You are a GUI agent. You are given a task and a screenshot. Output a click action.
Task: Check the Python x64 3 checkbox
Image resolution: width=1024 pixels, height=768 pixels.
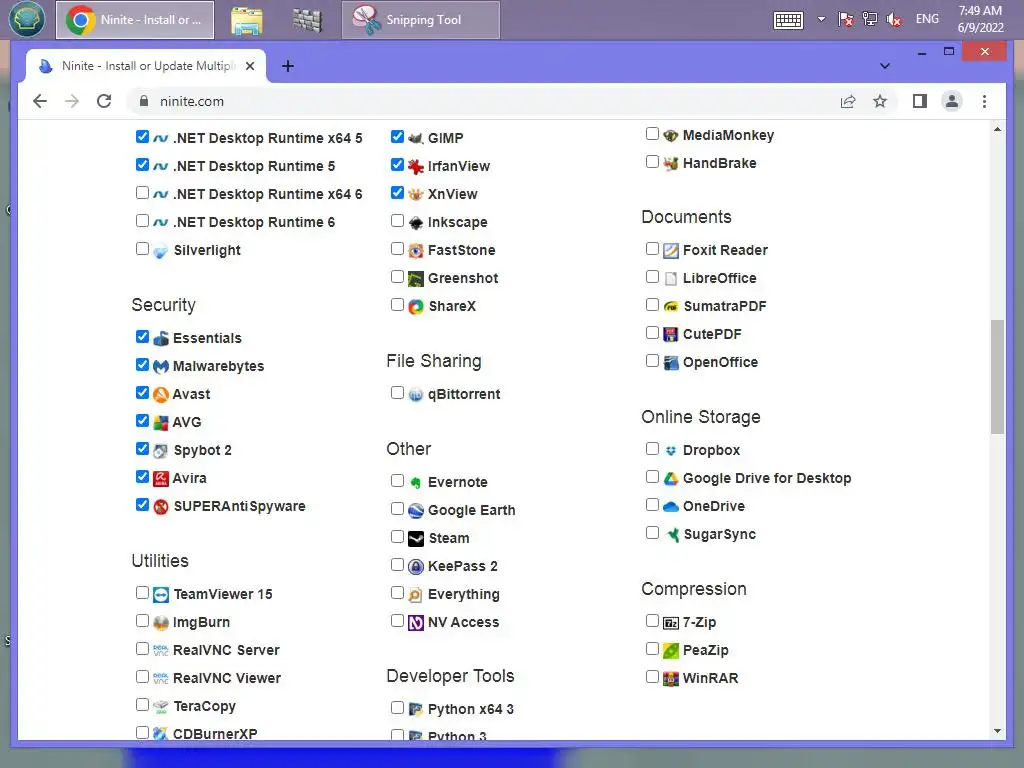[397, 707]
